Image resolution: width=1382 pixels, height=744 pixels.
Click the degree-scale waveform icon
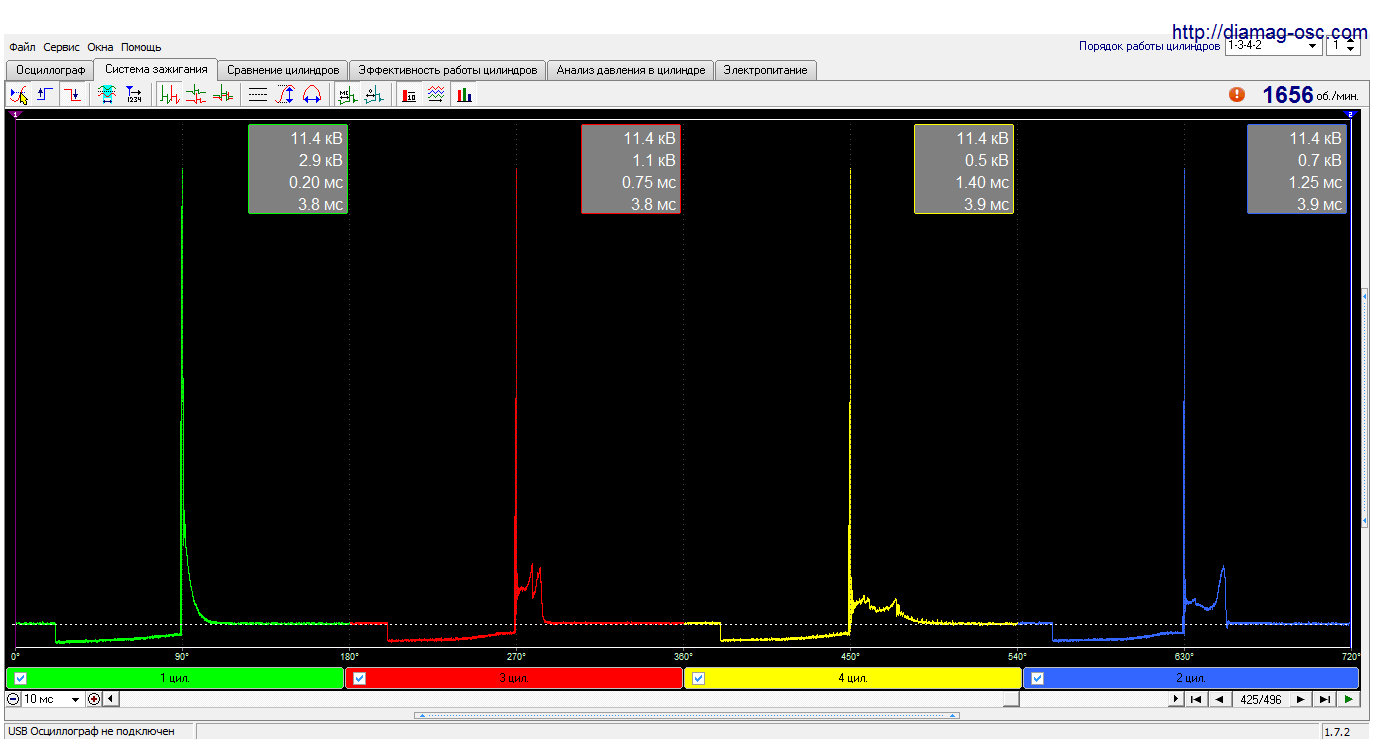[374, 95]
